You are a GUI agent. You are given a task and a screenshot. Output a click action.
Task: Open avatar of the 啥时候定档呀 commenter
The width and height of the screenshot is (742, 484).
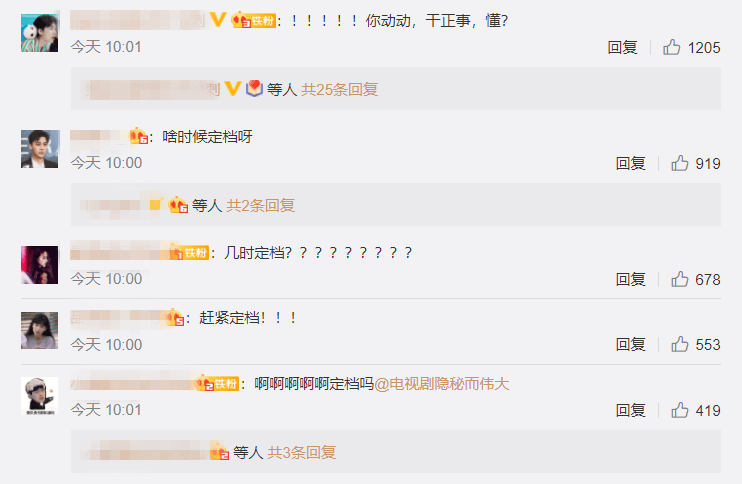pyautogui.click(x=40, y=149)
